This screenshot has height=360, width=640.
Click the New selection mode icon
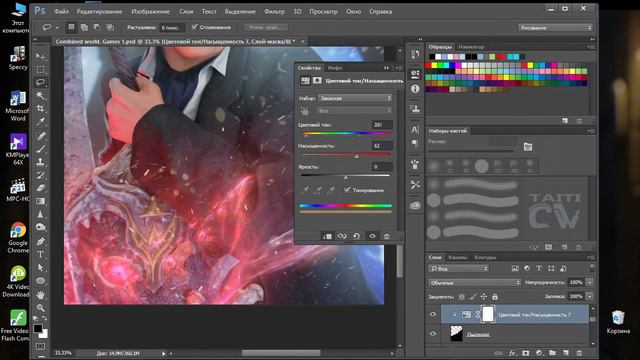(x=71, y=27)
